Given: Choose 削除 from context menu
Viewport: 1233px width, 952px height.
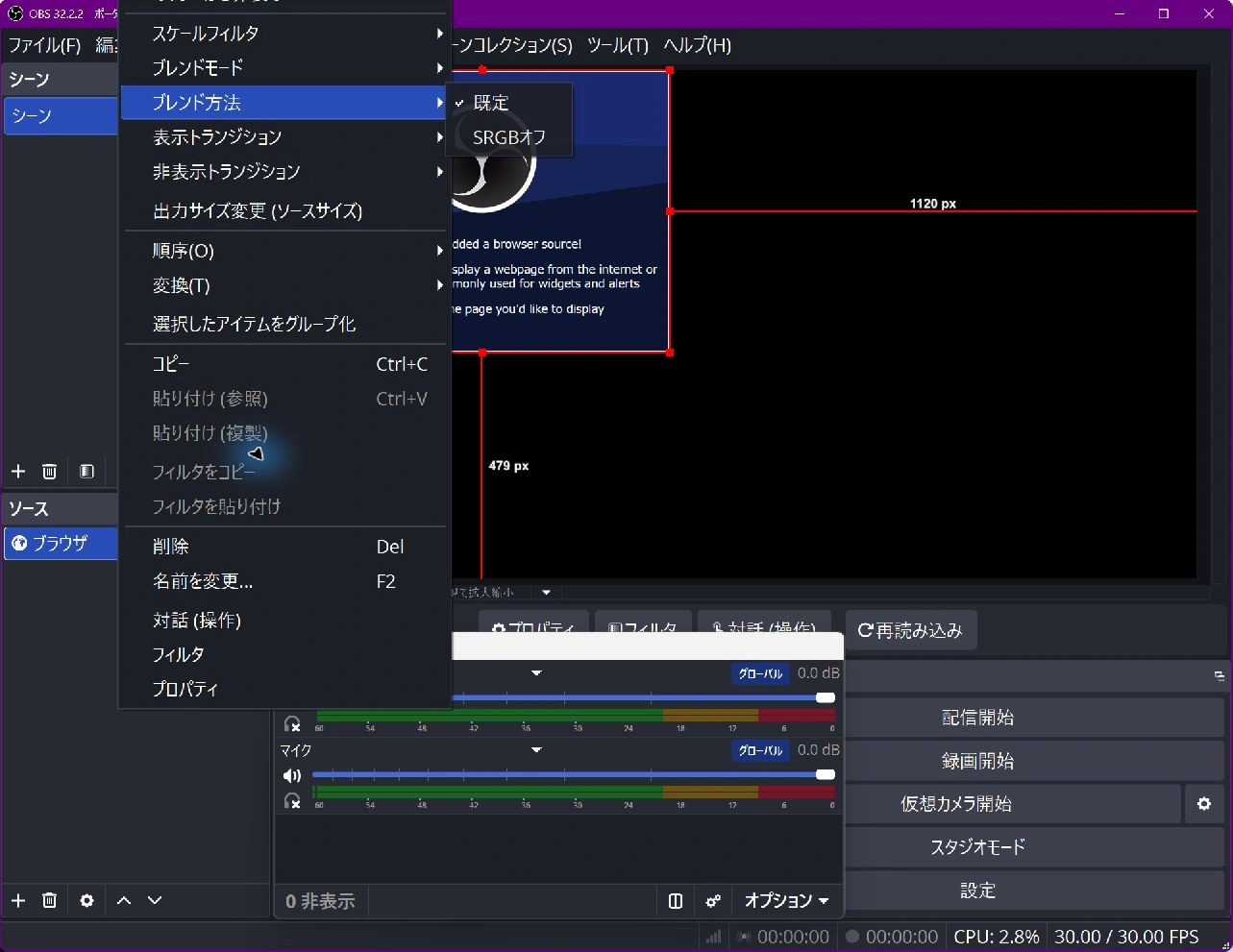Looking at the screenshot, I should click(285, 547).
